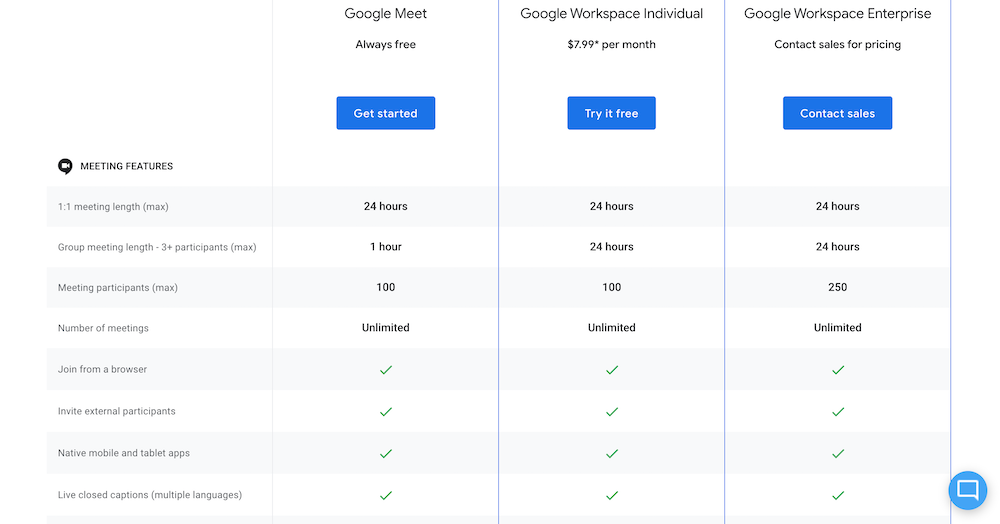This screenshot has width=1000, height=524.
Task: Click the Contact sales button
Action: [x=837, y=113]
